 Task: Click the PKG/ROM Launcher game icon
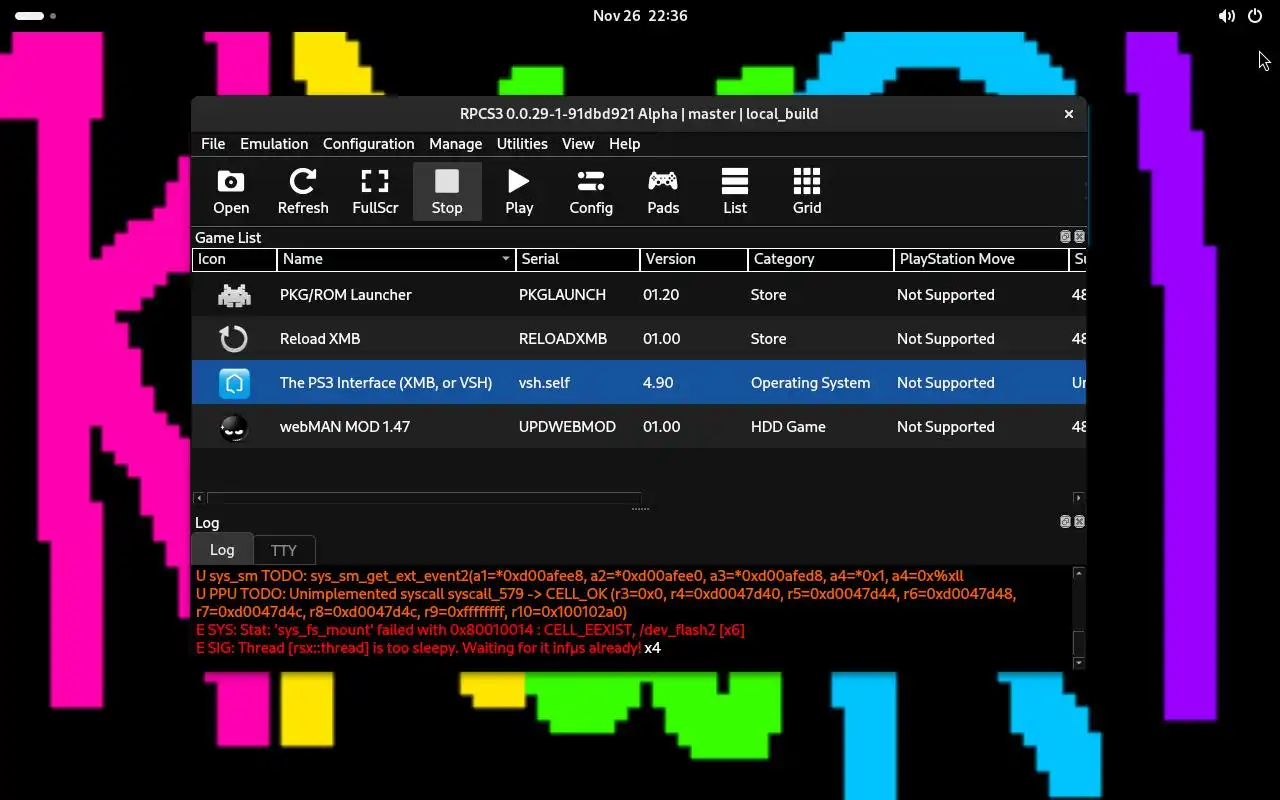(234, 295)
